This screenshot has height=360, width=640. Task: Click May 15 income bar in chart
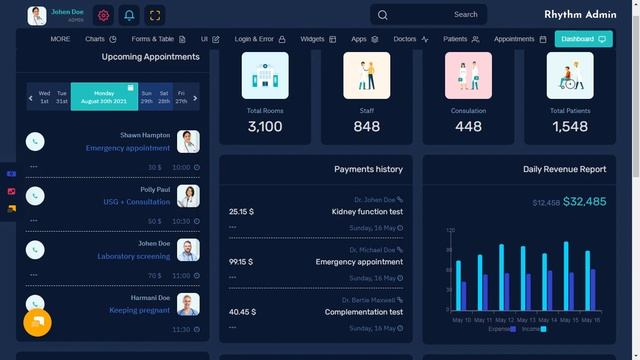pyautogui.click(x=566, y=276)
